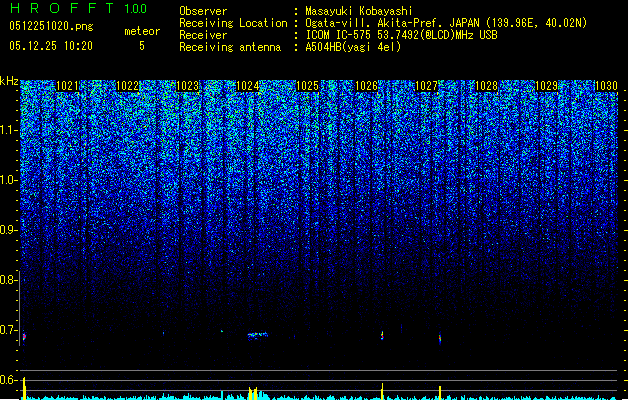Click the 1026 time marker
The width and height of the screenshot is (629, 400).
pyautogui.click(x=366, y=86)
